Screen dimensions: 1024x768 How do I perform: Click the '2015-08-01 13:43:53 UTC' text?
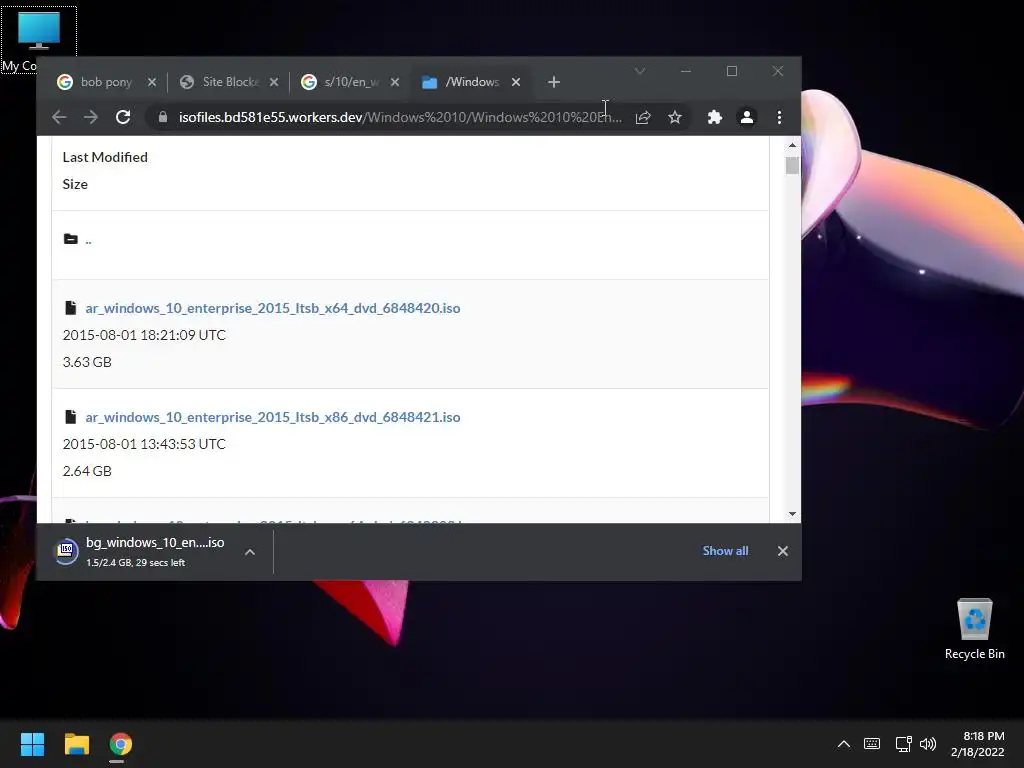[x=144, y=444]
